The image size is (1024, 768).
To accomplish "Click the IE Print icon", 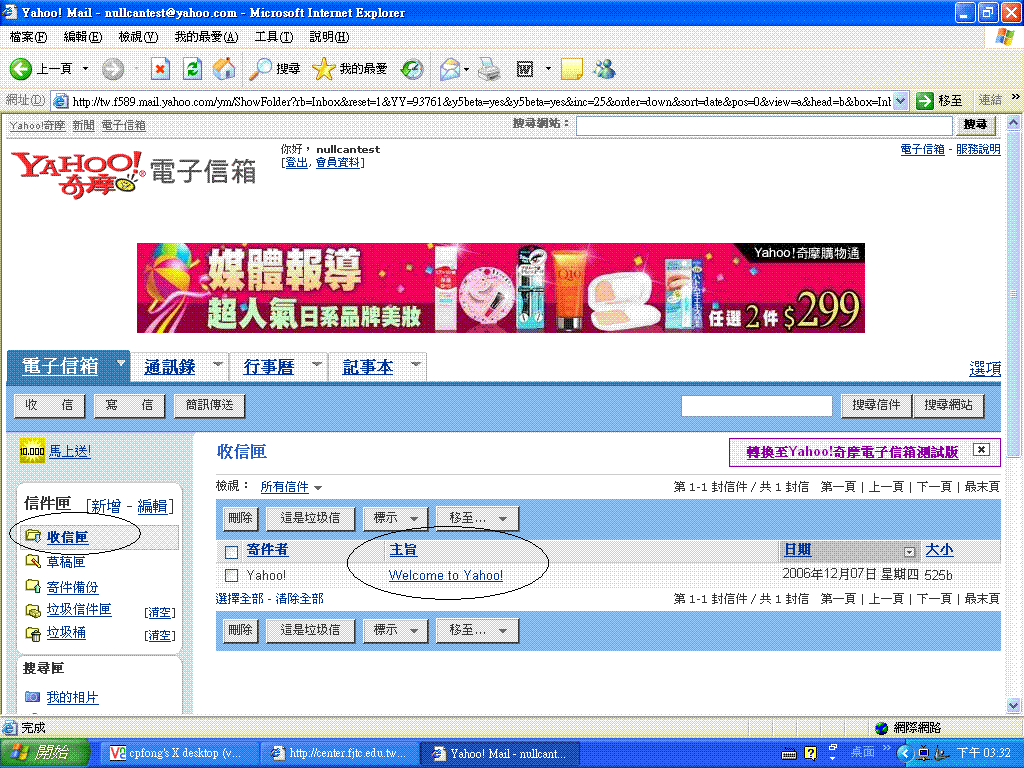I will click(488, 69).
